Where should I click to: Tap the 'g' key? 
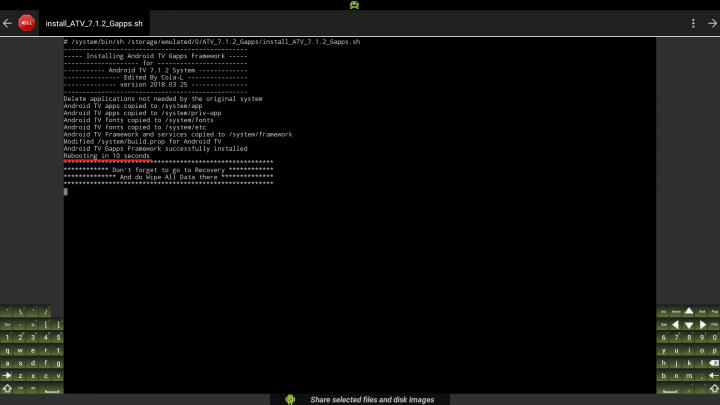pos(58,363)
